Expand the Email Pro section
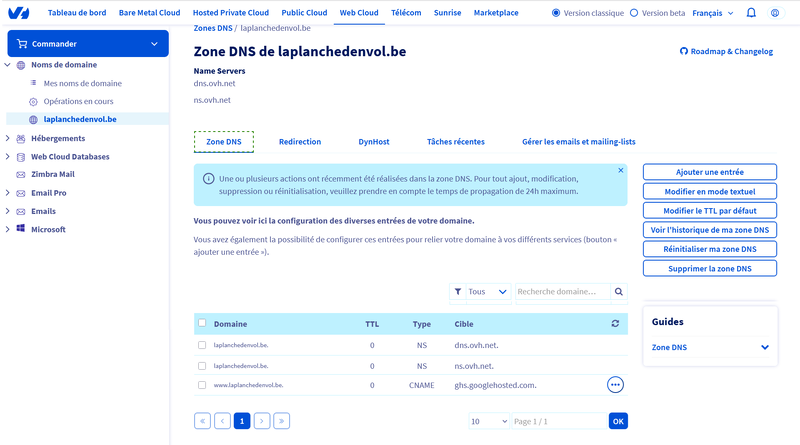The width and height of the screenshot is (800, 445). 7,193
